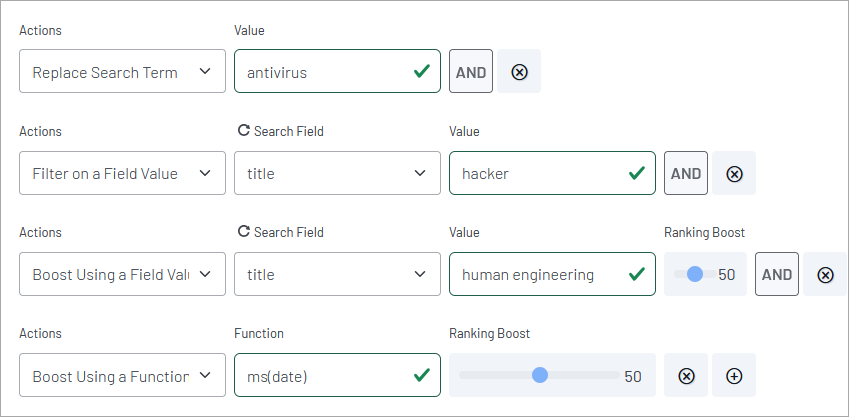
Task: Toggle AND operator after hacker value
Action: (686, 173)
